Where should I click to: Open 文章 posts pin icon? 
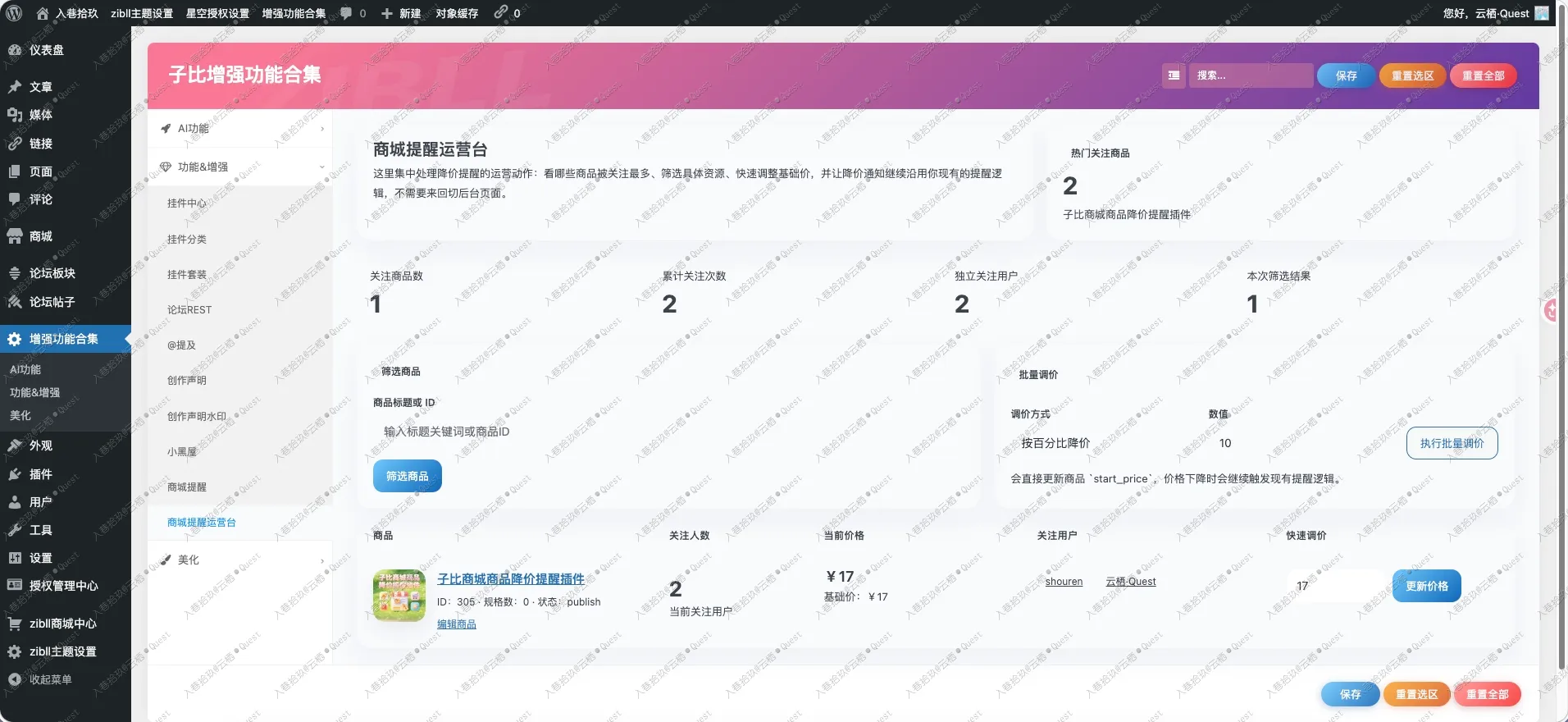(x=15, y=87)
